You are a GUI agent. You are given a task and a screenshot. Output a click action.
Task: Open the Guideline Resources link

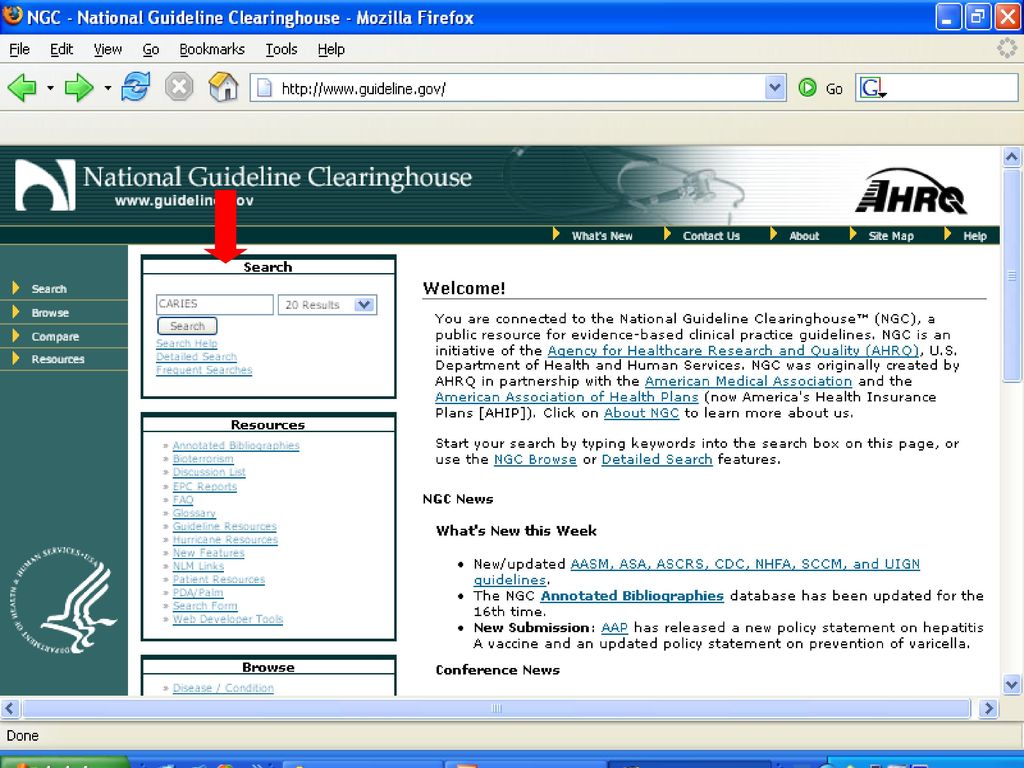[225, 526]
